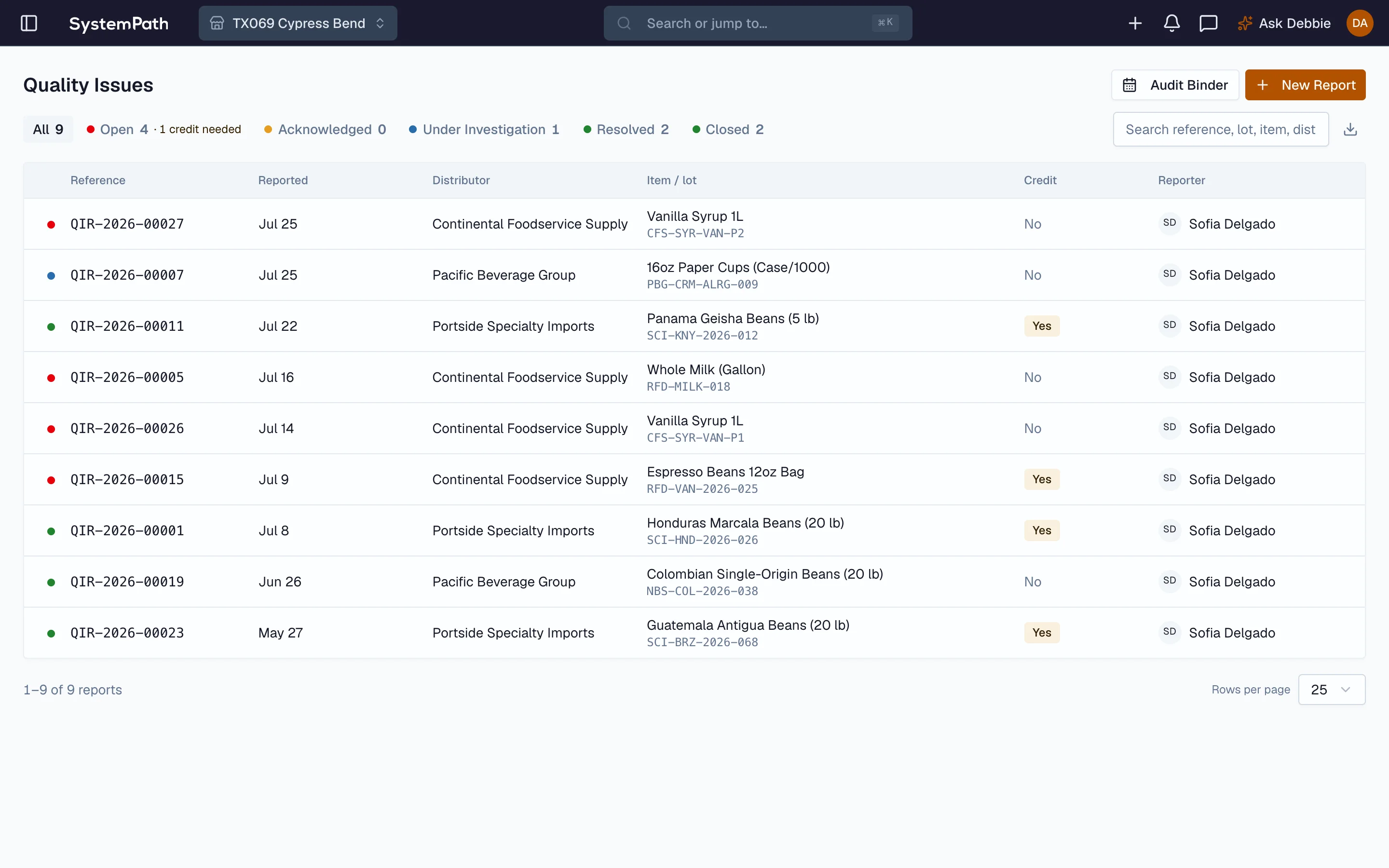Open notifications bell
1389x868 pixels.
point(1171,23)
